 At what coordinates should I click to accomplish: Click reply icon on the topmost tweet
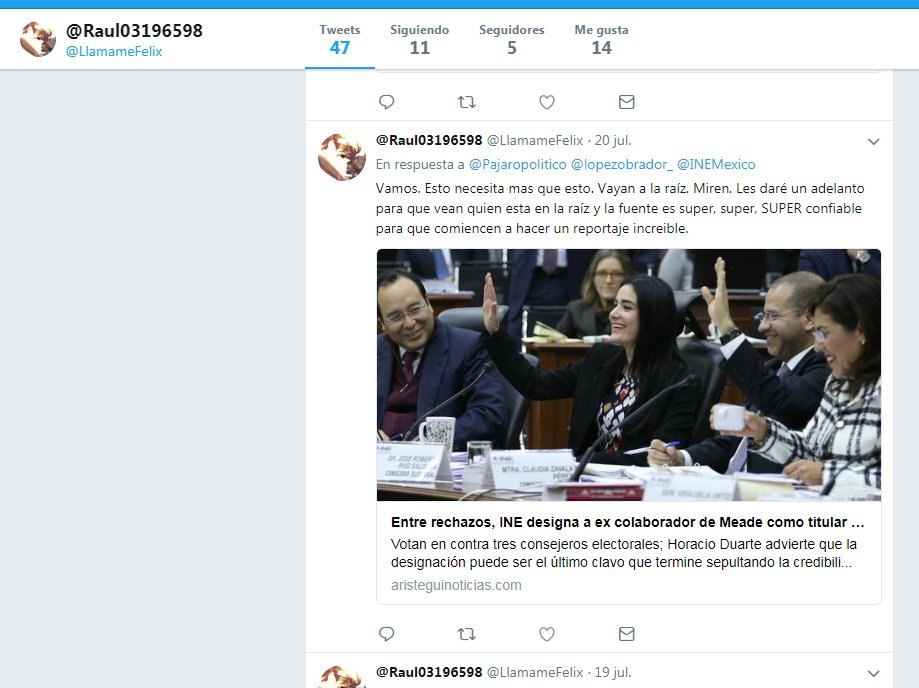pos(386,102)
